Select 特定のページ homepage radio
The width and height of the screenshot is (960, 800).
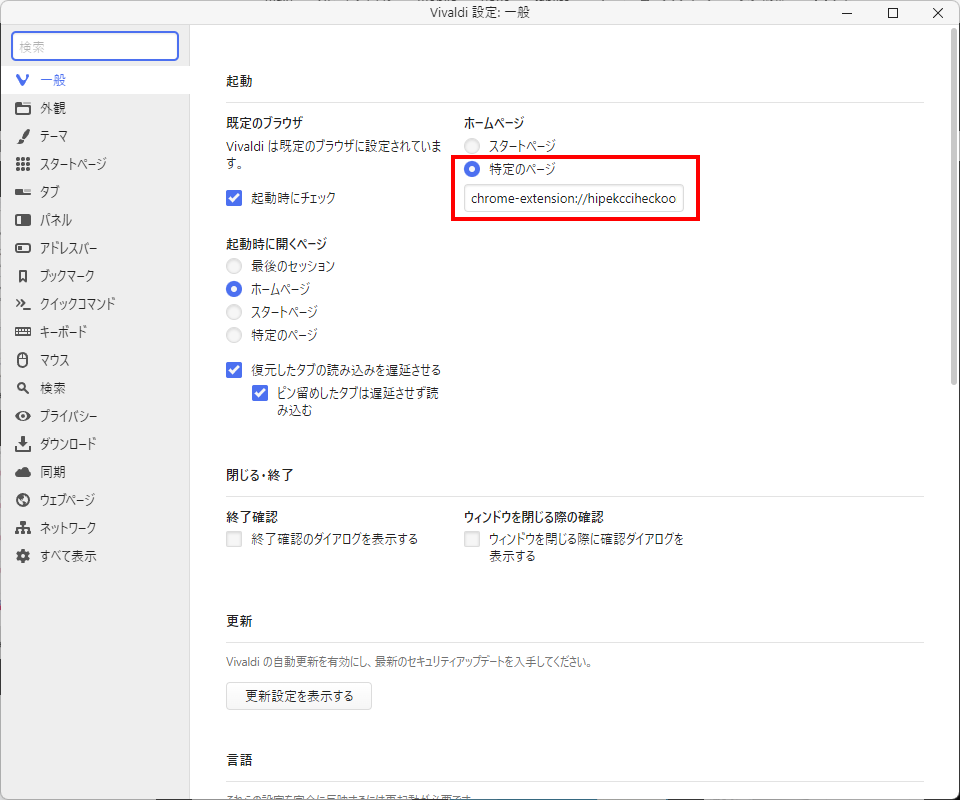(472, 168)
